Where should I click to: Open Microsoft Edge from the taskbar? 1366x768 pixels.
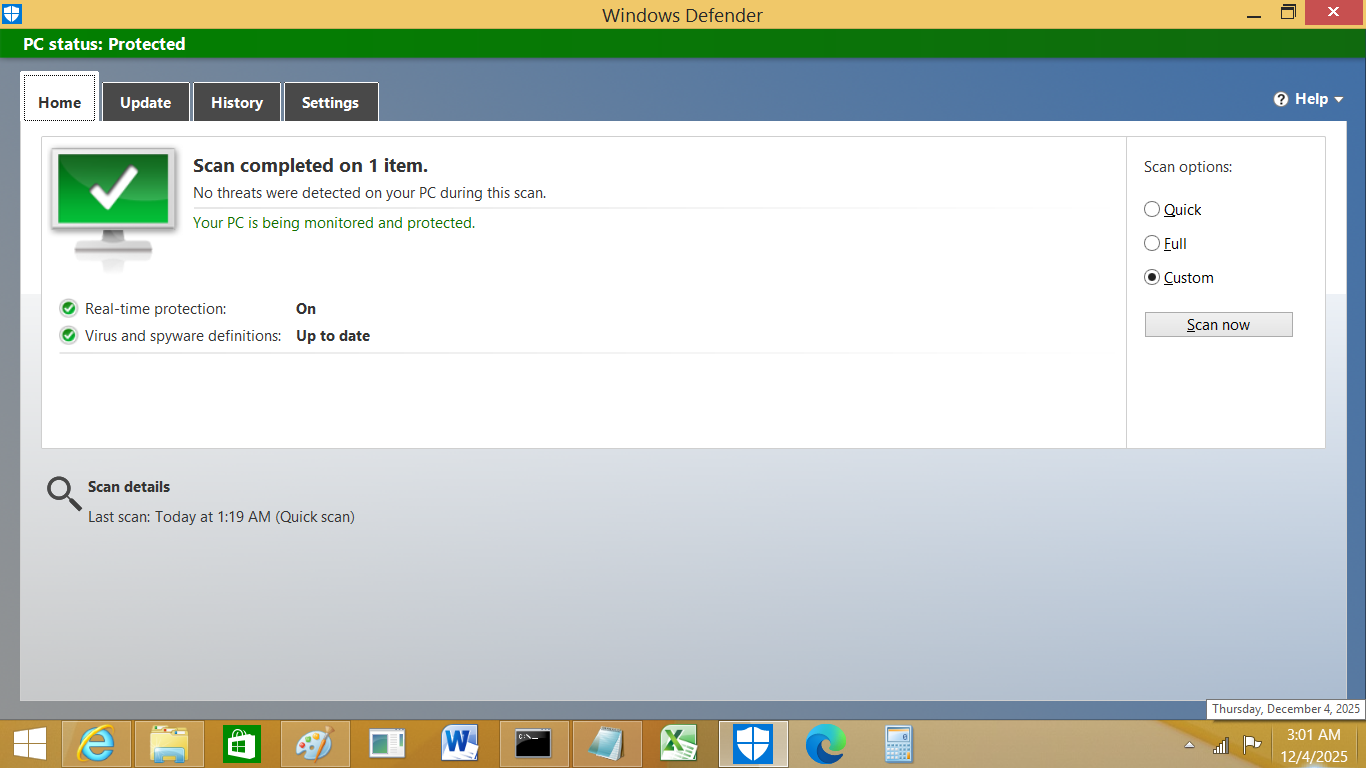pyautogui.click(x=826, y=744)
